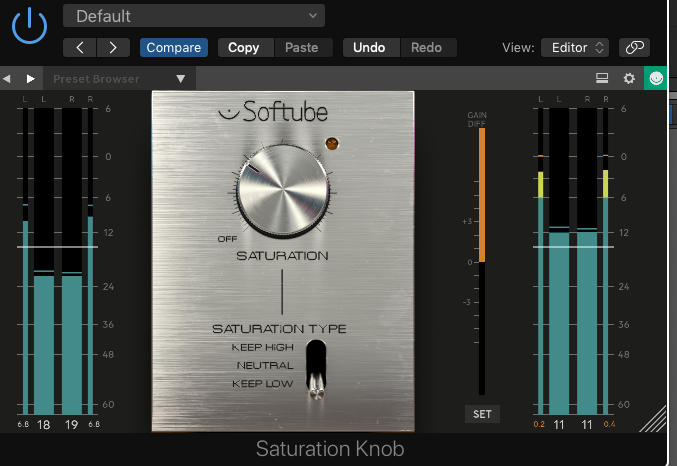677x466 pixels.
Task: Click the resize grip corner icon
Action: (653, 419)
